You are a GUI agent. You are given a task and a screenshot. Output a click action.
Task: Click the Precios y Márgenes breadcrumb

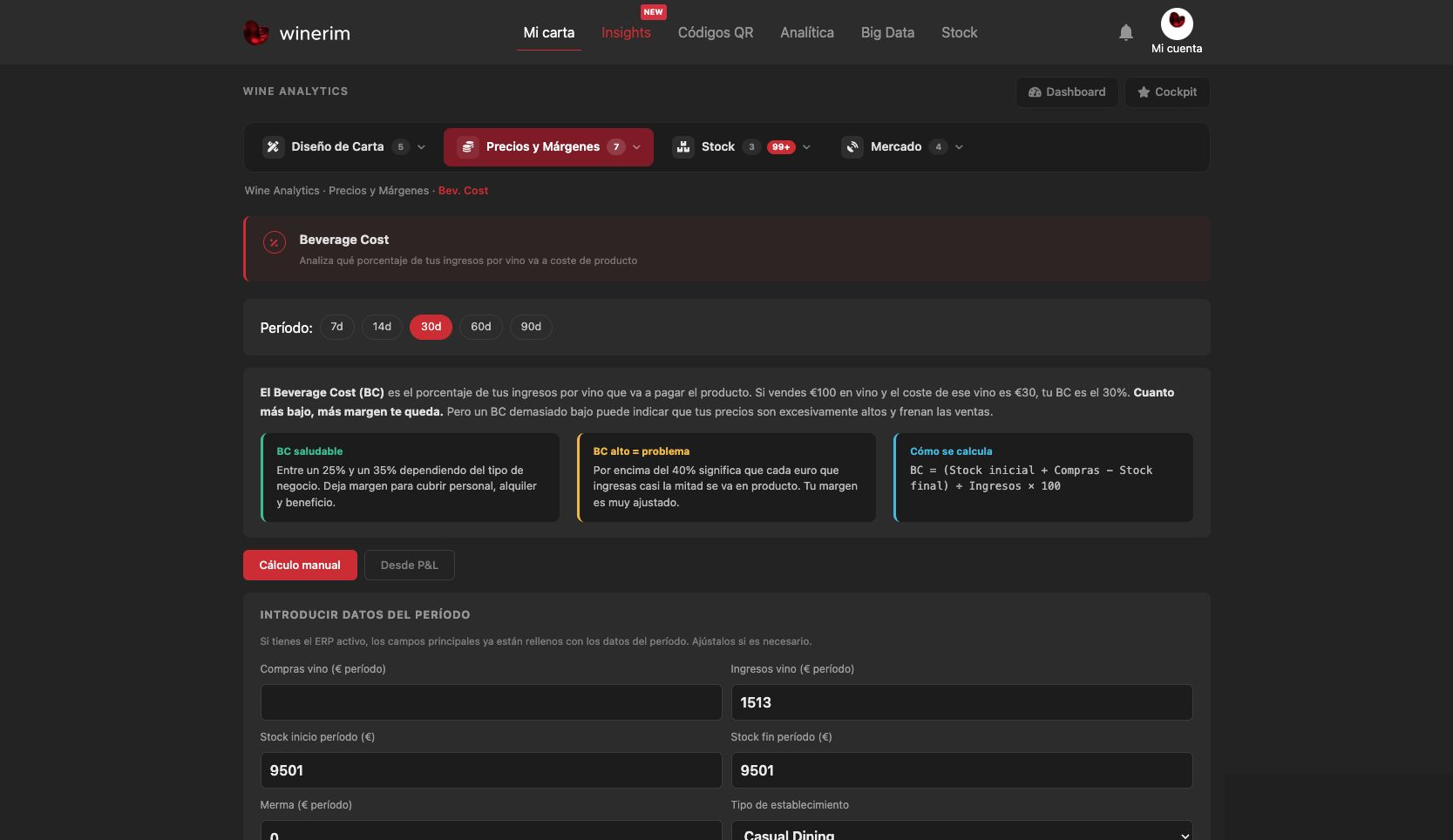click(378, 191)
